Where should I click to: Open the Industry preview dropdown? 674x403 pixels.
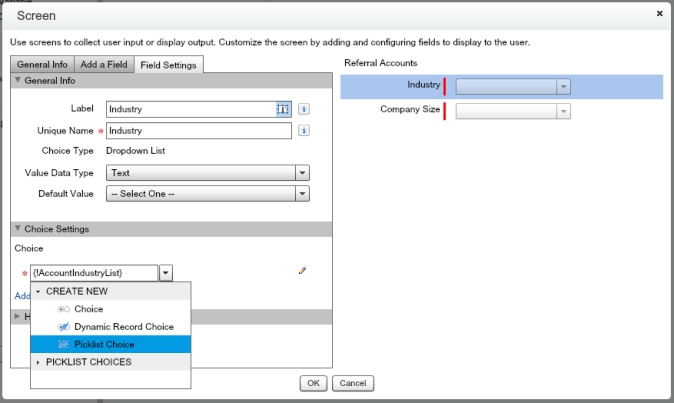coord(563,87)
